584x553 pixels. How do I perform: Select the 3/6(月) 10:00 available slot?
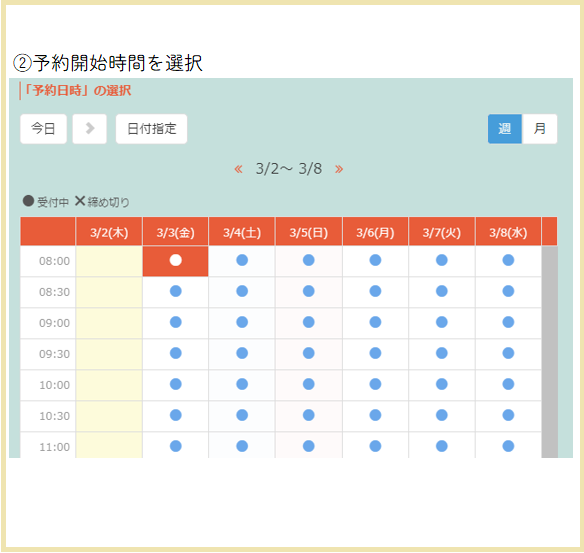click(x=375, y=384)
